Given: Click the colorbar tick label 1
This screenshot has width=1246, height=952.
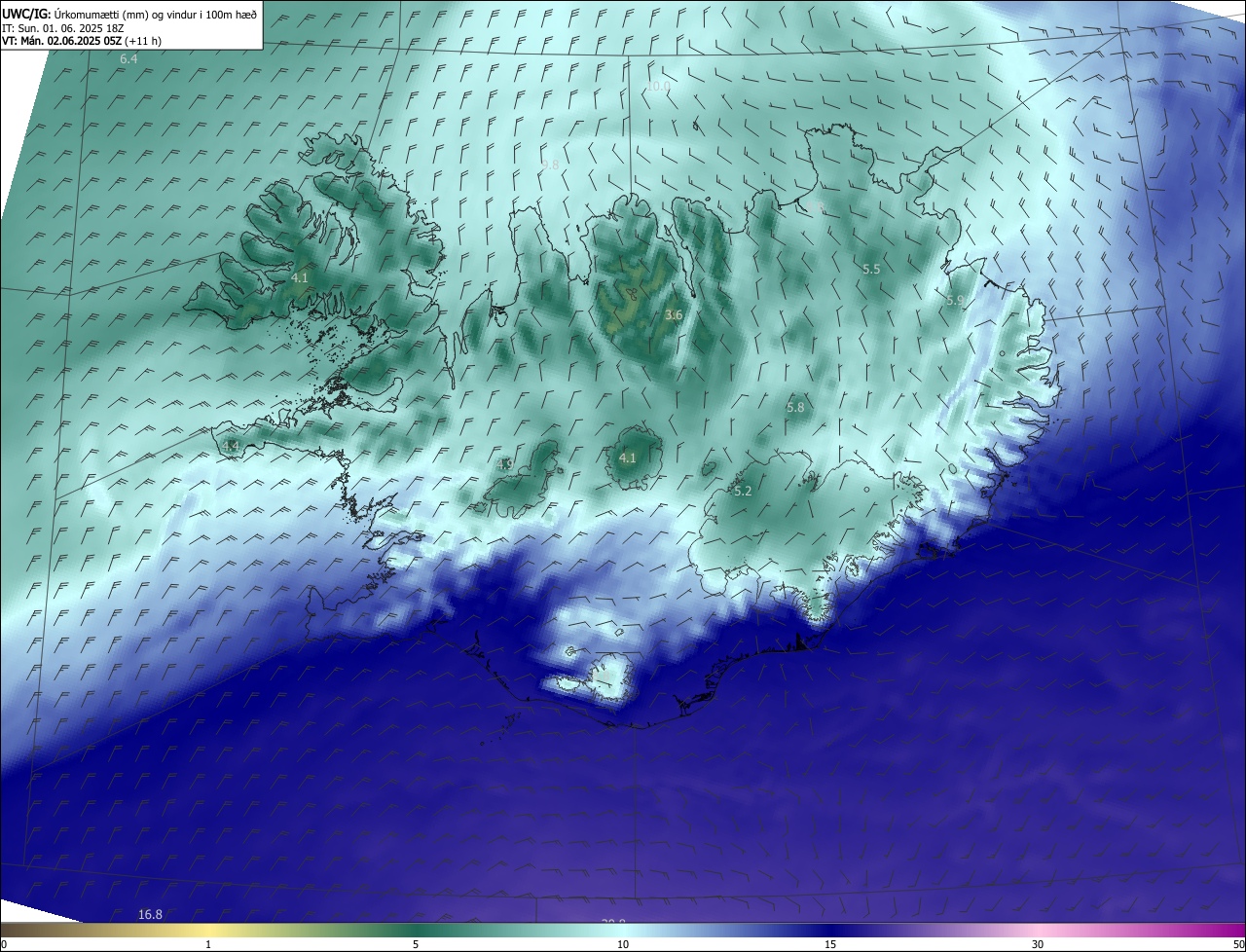Looking at the screenshot, I should click(208, 944).
